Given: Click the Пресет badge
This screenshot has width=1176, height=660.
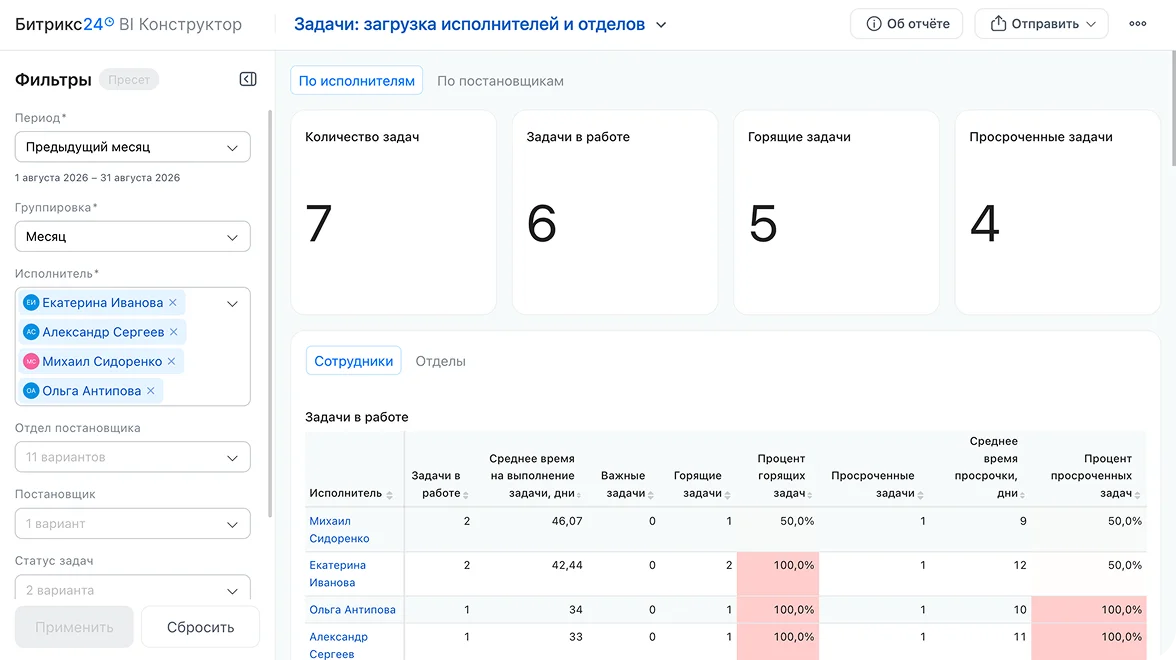Looking at the screenshot, I should click(x=129, y=80).
